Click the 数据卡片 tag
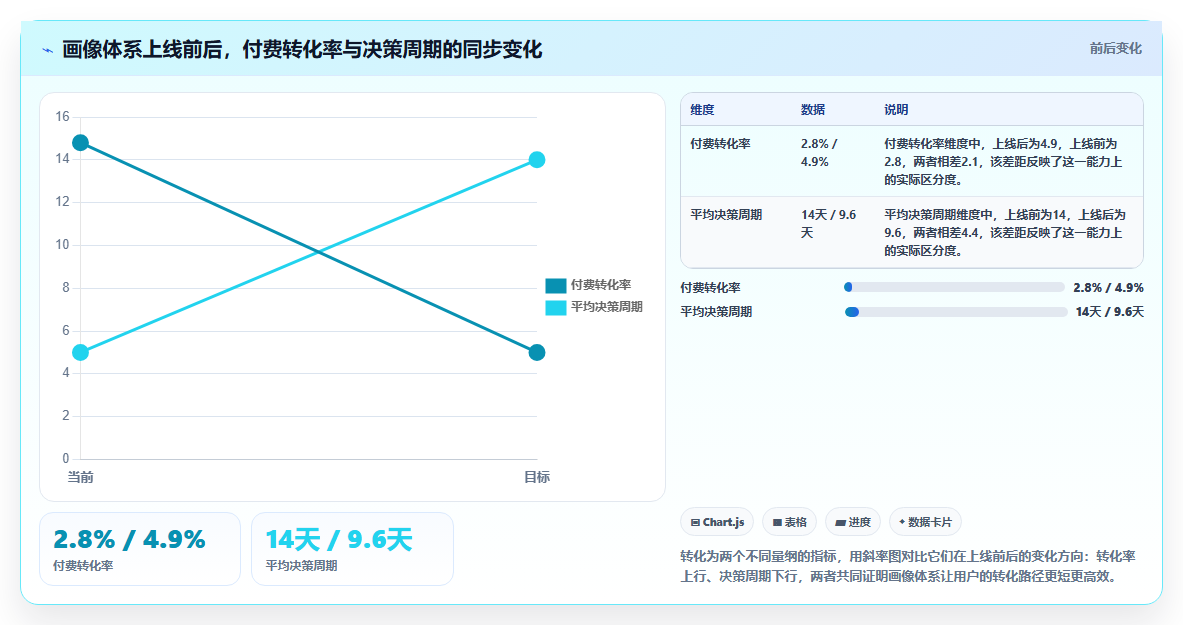This screenshot has width=1183, height=625. pyautogui.click(x=925, y=522)
